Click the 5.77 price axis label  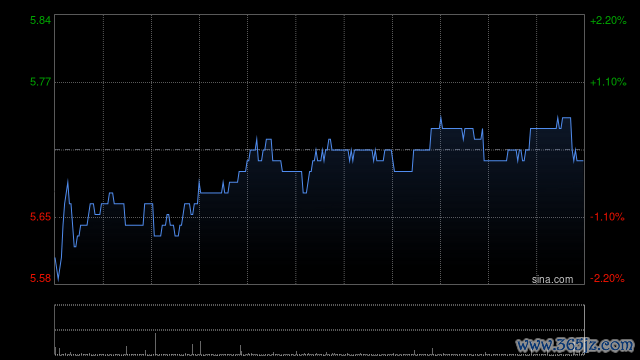coord(40,82)
